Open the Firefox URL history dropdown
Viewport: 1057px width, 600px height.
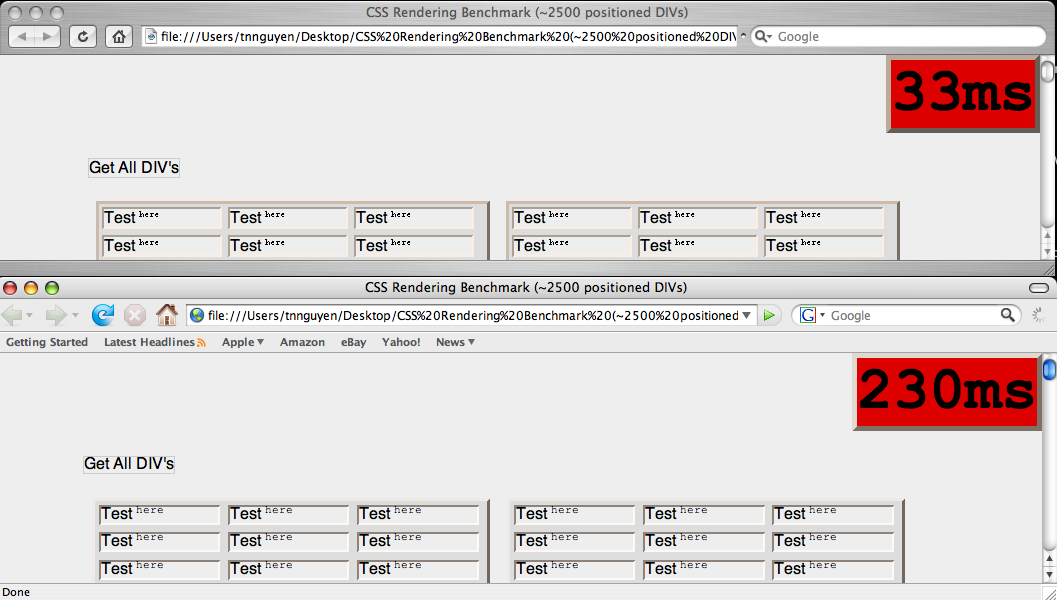click(746, 316)
